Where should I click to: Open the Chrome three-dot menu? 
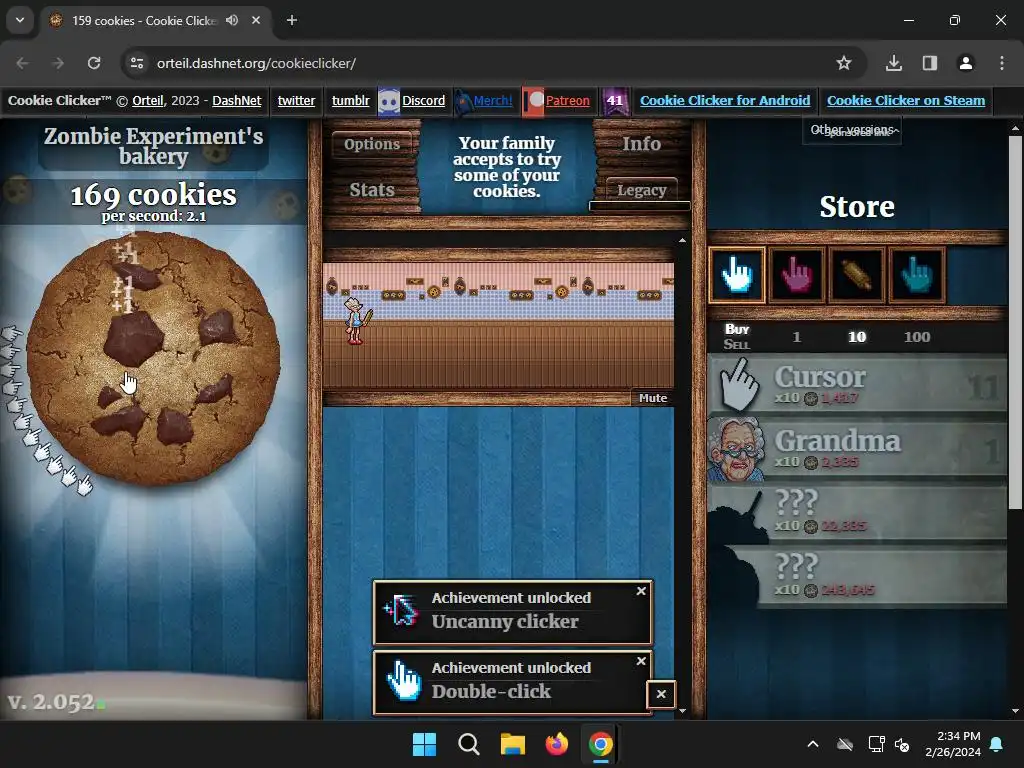tap(1001, 63)
